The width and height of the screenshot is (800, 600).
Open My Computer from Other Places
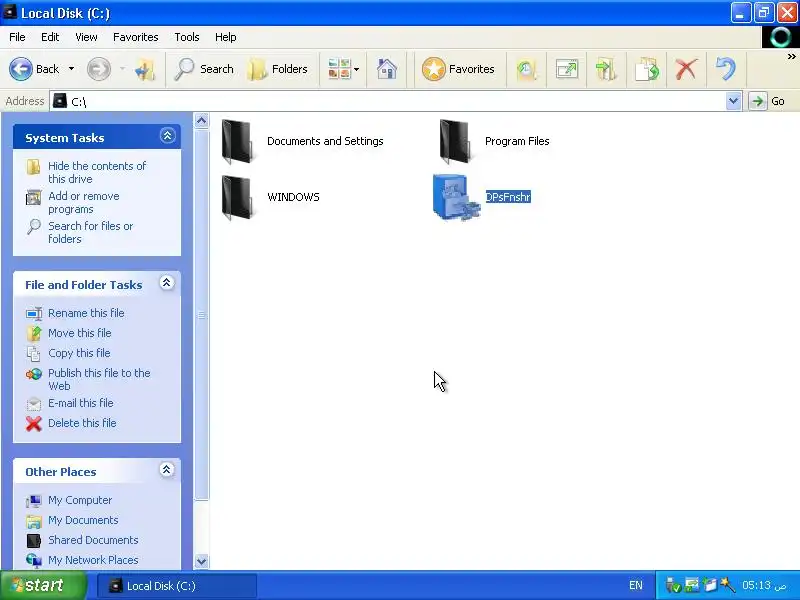[x=80, y=500]
